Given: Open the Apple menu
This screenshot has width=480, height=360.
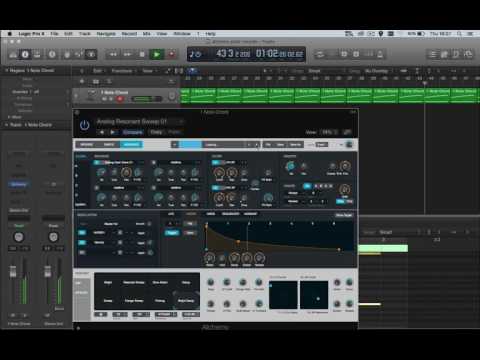Looking at the screenshot, I should [x=10, y=34].
